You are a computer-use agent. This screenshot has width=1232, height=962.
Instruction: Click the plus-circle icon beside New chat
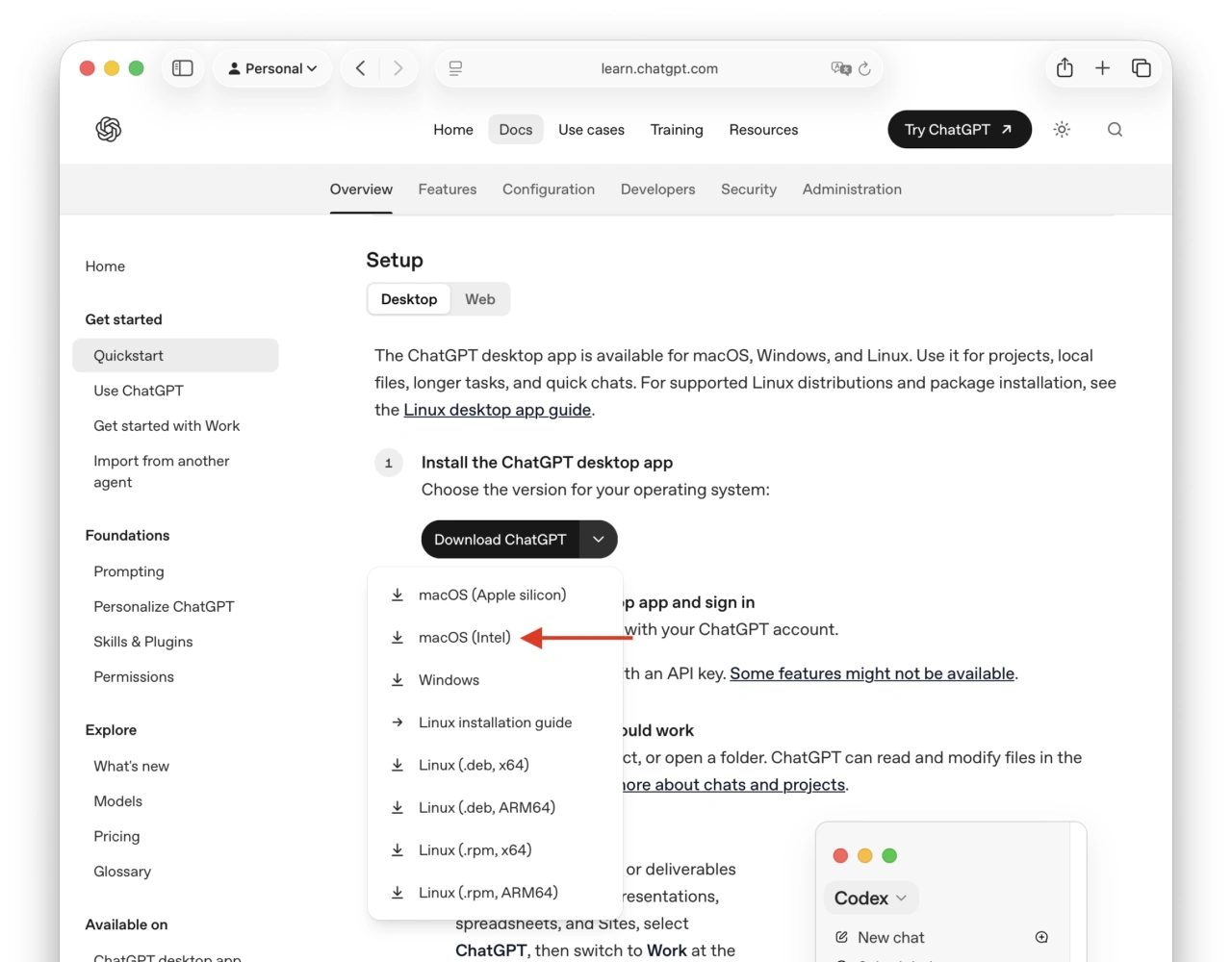pyautogui.click(x=1041, y=937)
